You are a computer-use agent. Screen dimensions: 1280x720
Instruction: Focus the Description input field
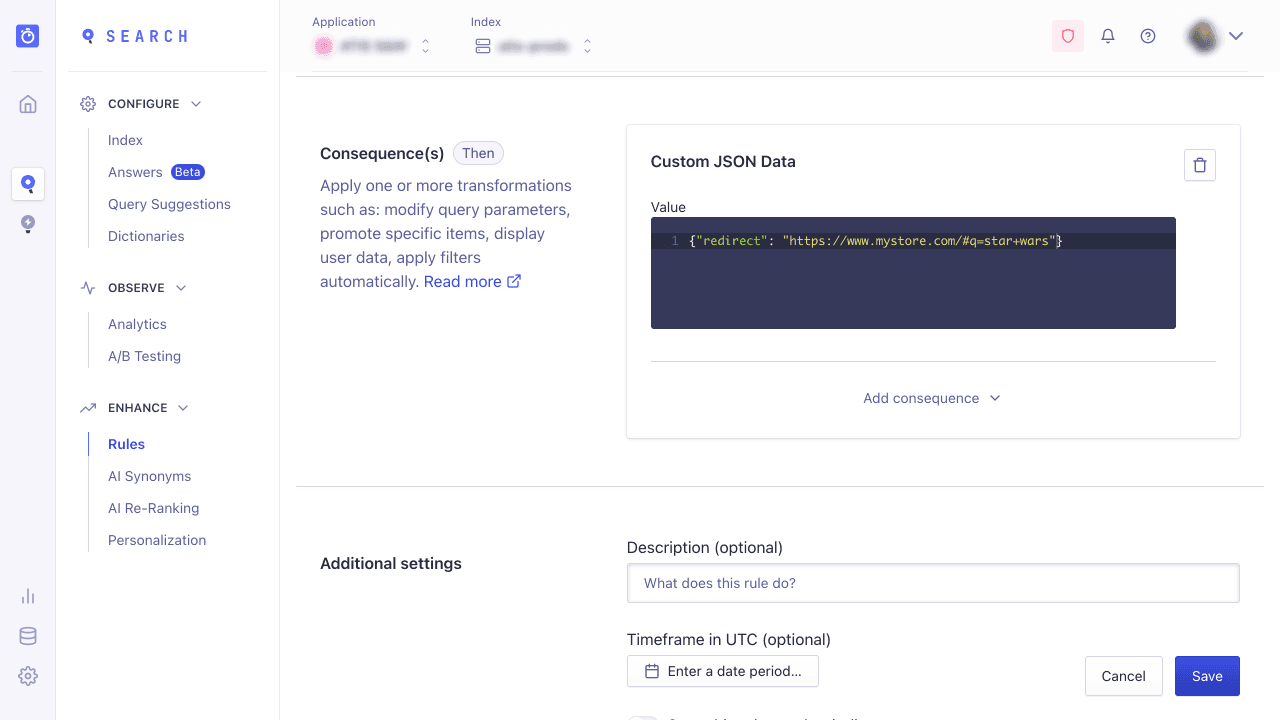pos(932,583)
